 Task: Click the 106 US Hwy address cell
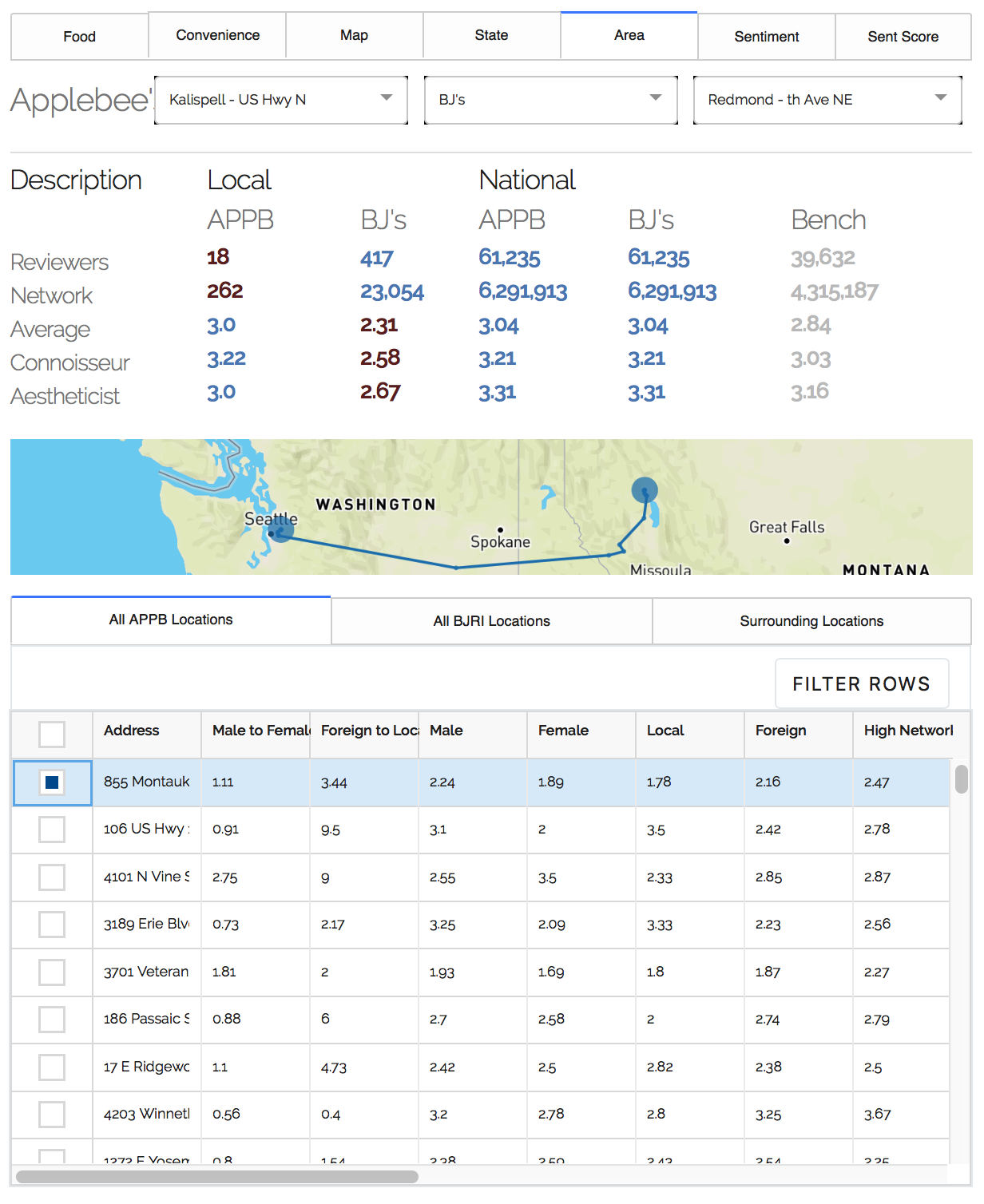click(x=147, y=830)
